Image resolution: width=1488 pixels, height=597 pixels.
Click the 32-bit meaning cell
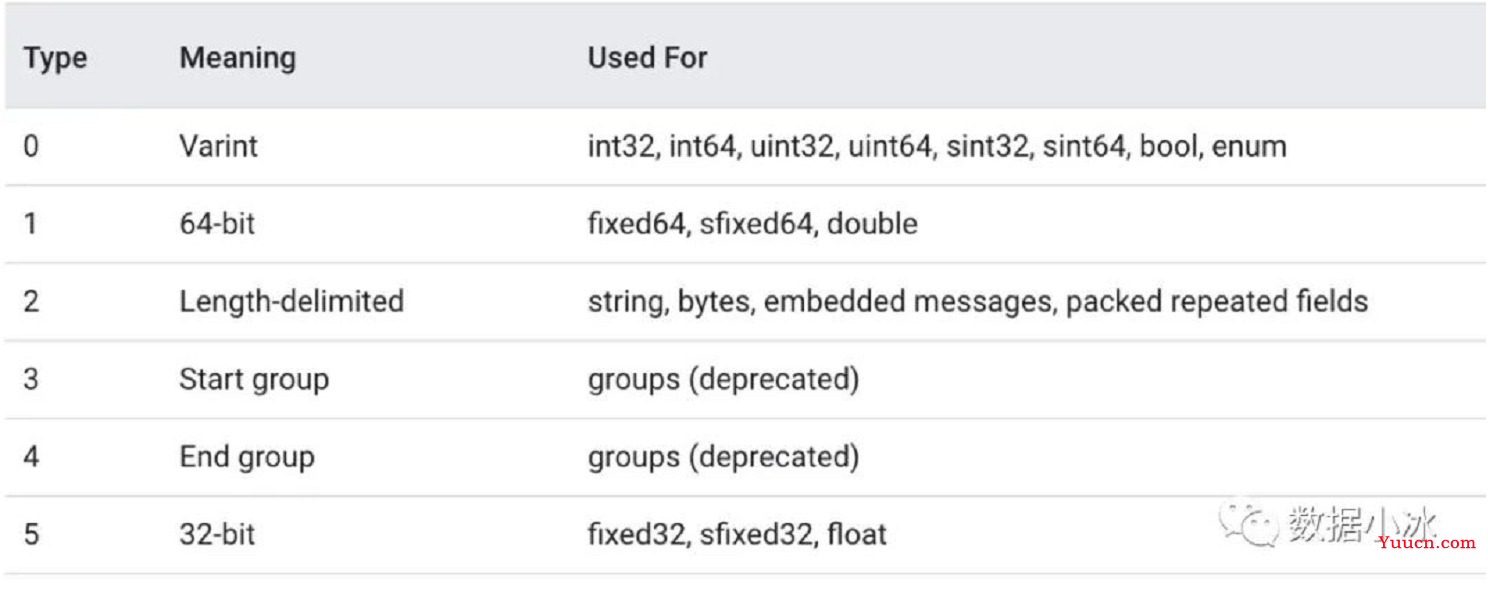(x=217, y=534)
